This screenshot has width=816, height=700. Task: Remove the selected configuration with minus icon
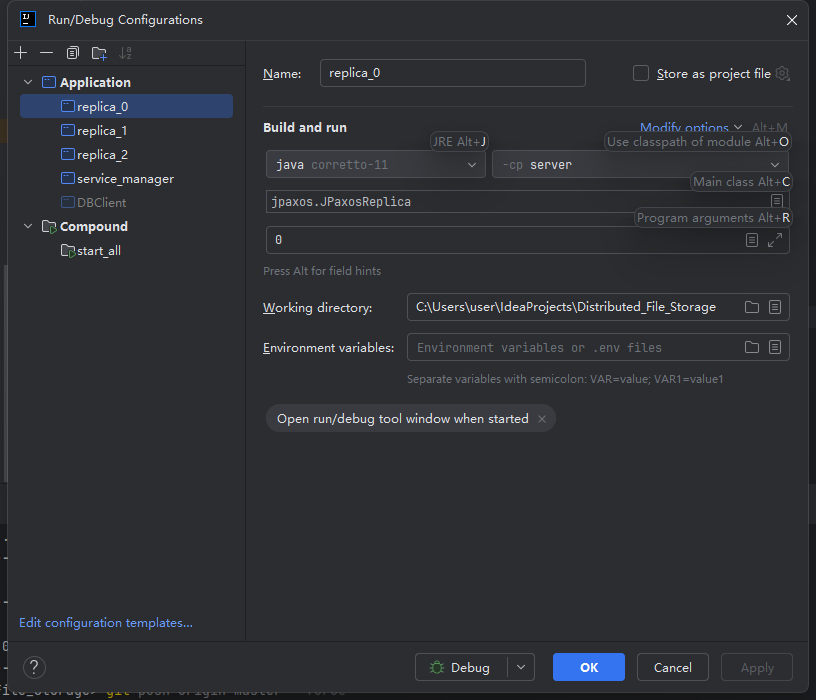46,53
